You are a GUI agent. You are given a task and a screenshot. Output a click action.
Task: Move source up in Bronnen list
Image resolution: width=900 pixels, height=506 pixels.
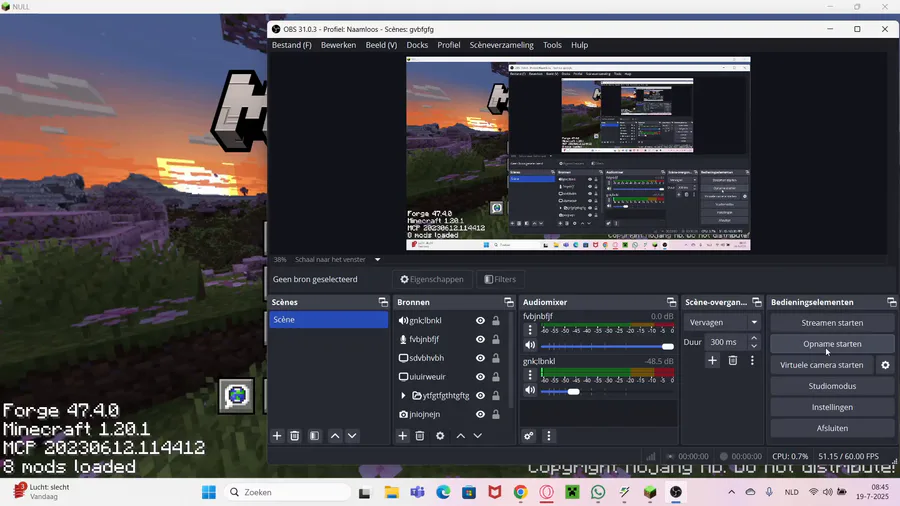460,436
